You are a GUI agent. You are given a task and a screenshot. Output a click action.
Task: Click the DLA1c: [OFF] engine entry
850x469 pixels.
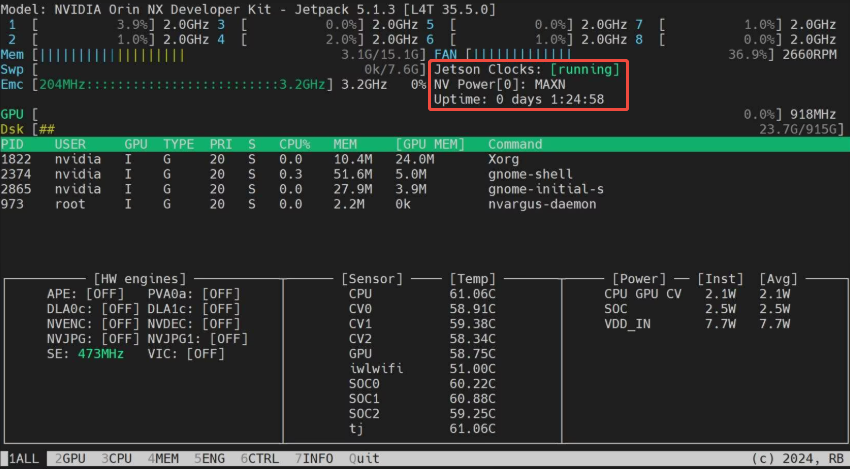point(194,309)
